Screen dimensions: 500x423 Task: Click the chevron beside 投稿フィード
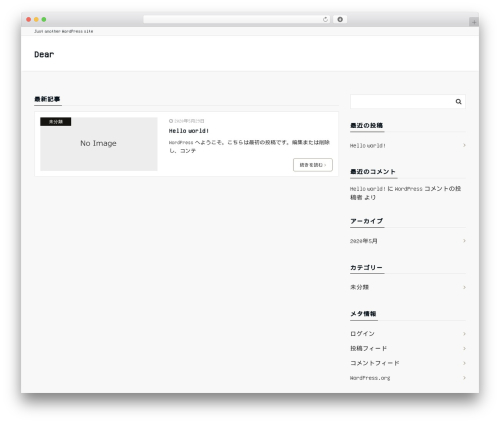[464, 348]
